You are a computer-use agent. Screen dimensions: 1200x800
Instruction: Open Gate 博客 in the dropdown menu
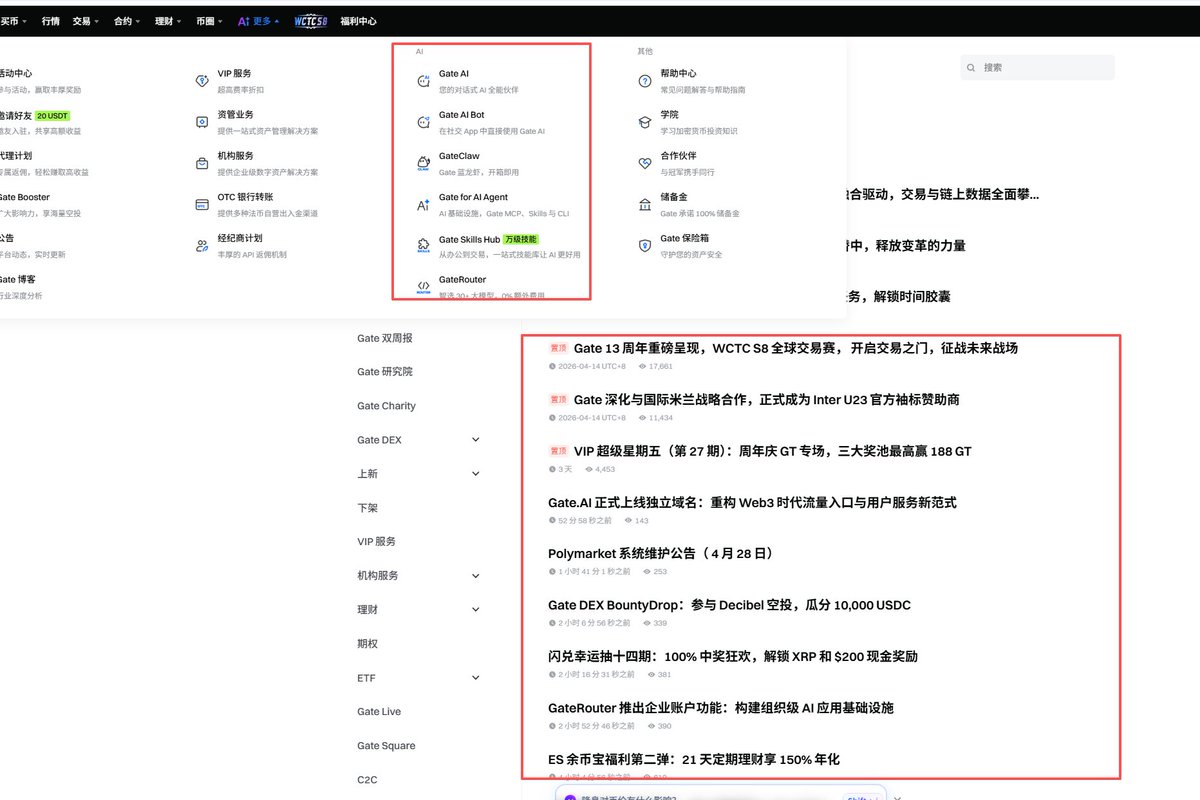[18, 280]
